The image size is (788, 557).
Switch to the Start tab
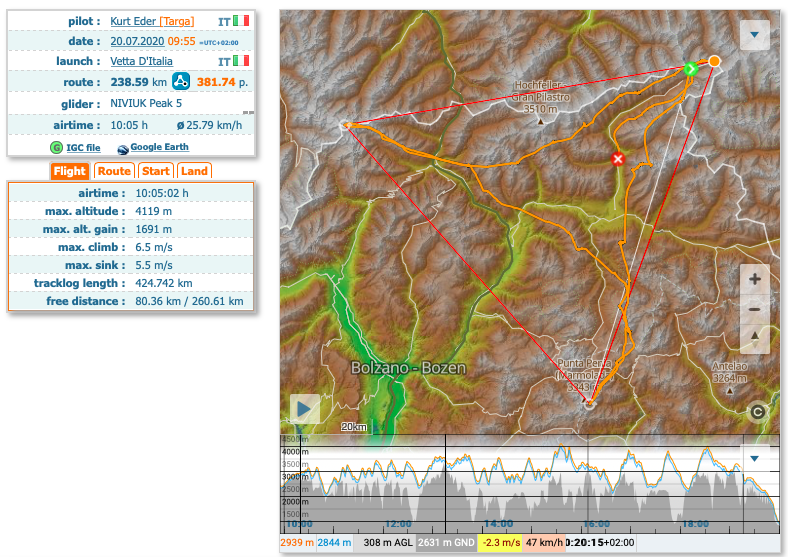[x=155, y=171]
